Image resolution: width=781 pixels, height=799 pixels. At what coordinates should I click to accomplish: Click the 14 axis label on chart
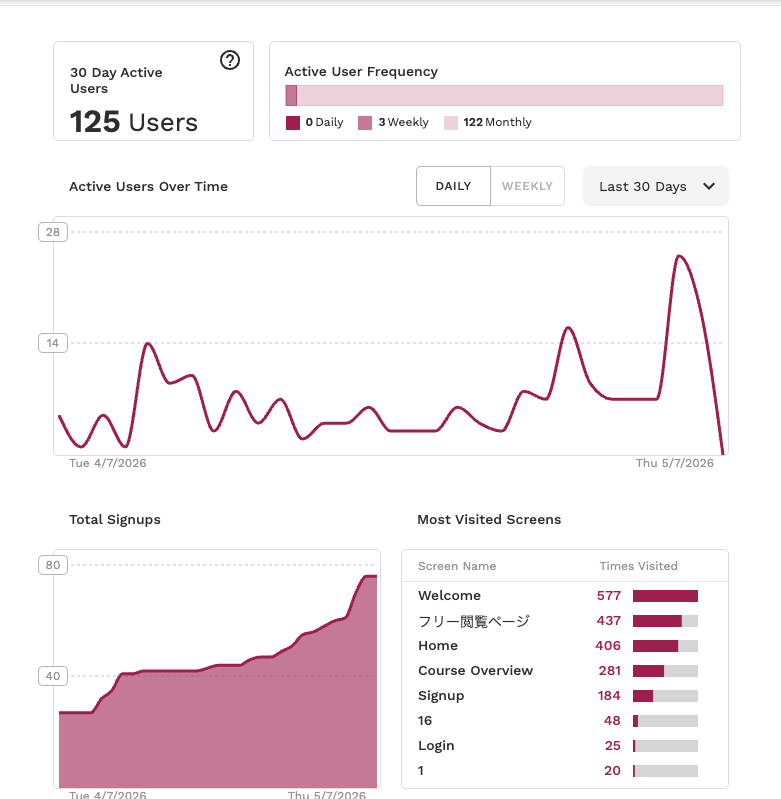point(53,343)
